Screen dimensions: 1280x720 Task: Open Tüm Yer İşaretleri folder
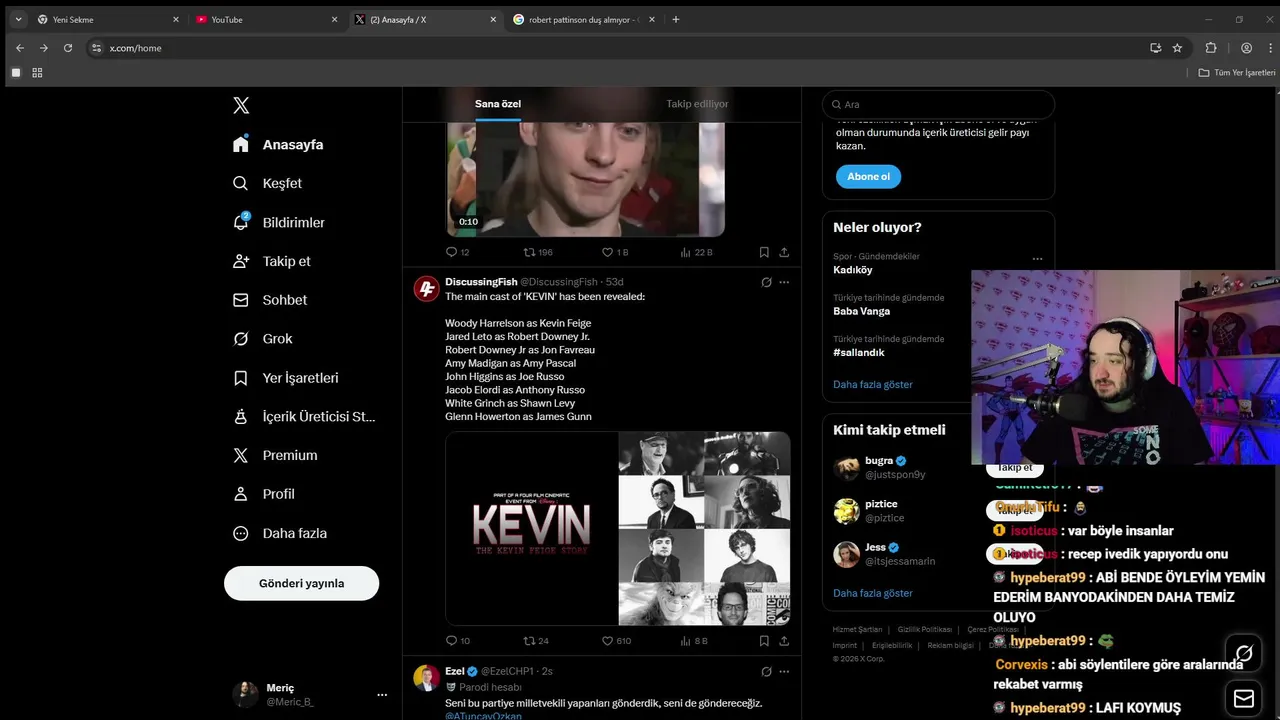point(1237,73)
